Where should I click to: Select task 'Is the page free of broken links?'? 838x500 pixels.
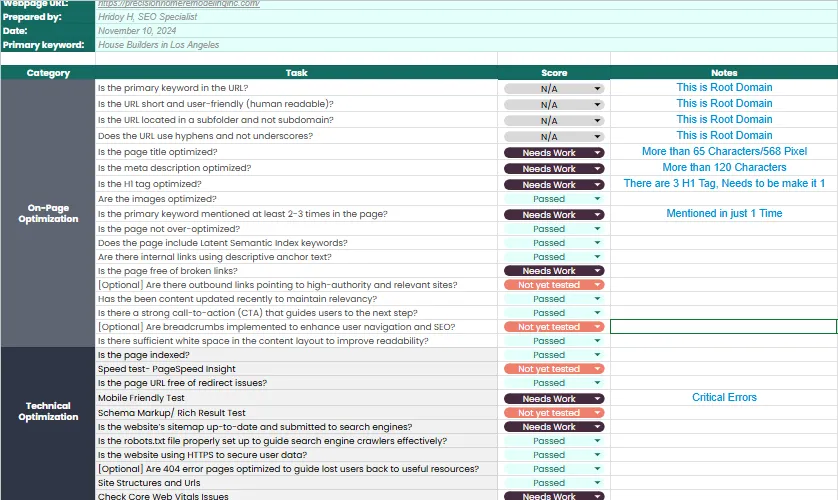coord(297,271)
